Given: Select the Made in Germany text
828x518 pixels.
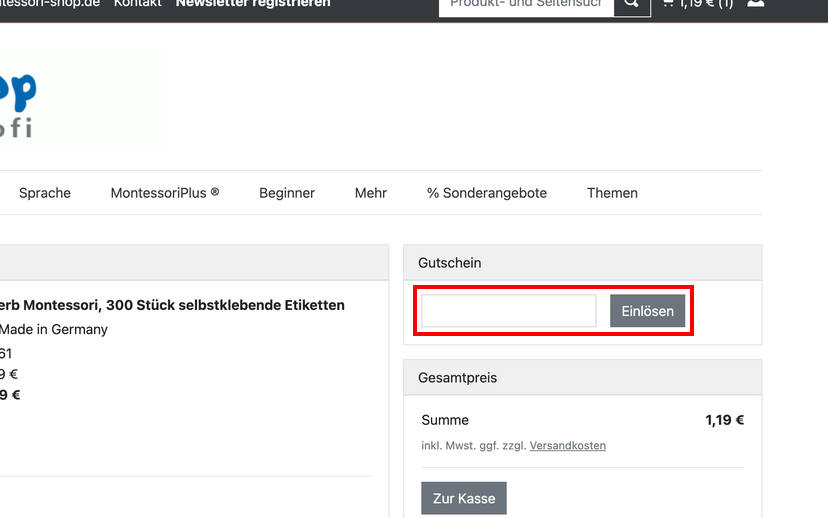Looking at the screenshot, I should point(54,329).
